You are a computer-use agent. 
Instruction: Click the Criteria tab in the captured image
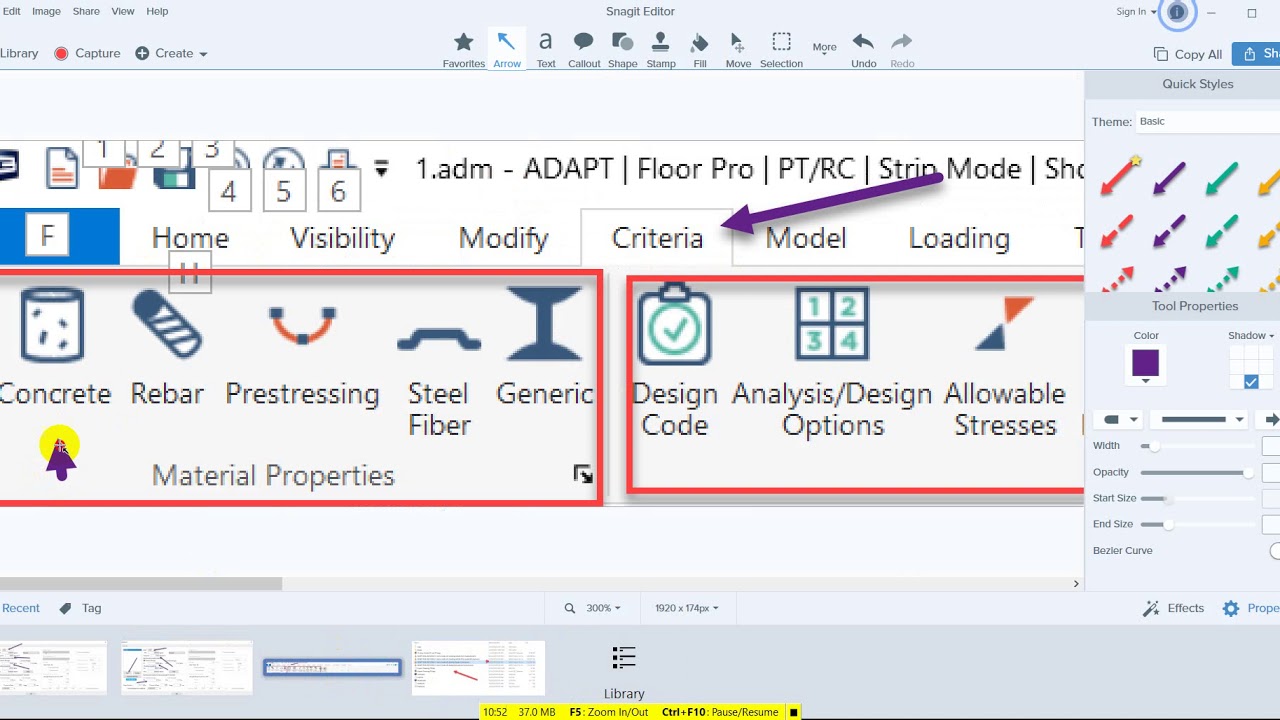(657, 238)
